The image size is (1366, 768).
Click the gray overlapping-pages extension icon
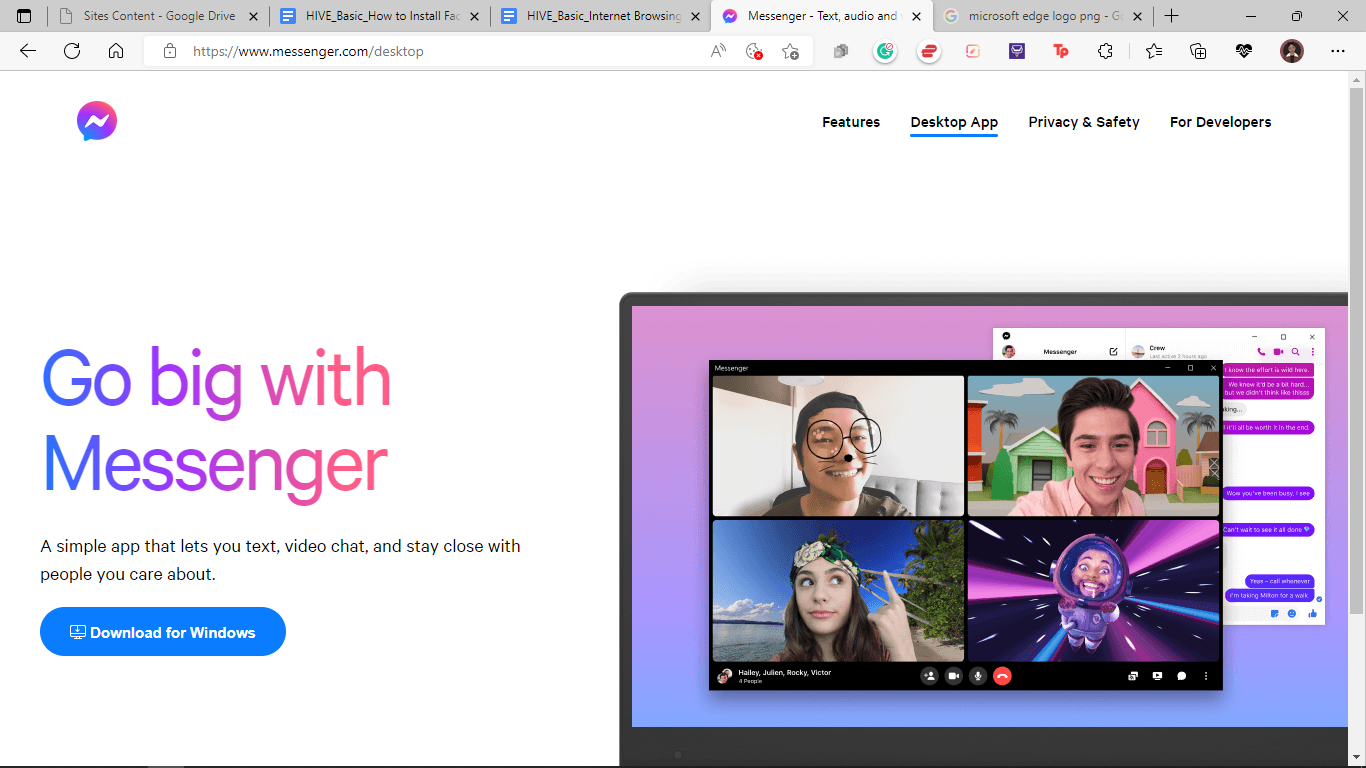tap(841, 51)
